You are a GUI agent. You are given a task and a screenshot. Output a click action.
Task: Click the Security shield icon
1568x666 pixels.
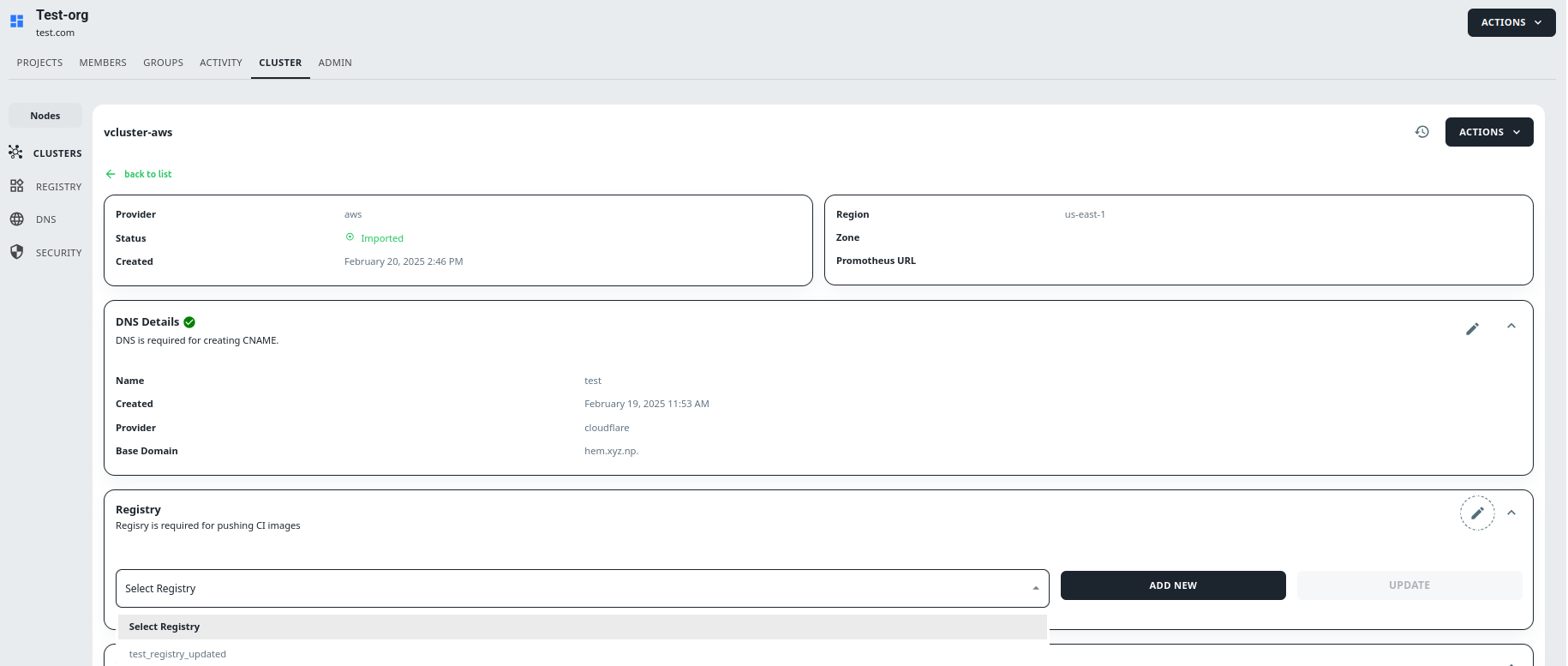[x=17, y=252]
